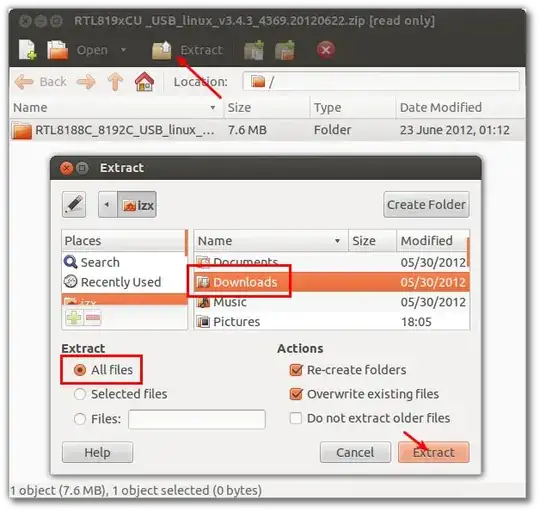540x512 pixels.
Task: Click the add files to archive icon
Action: pyautogui.click(x=254, y=50)
